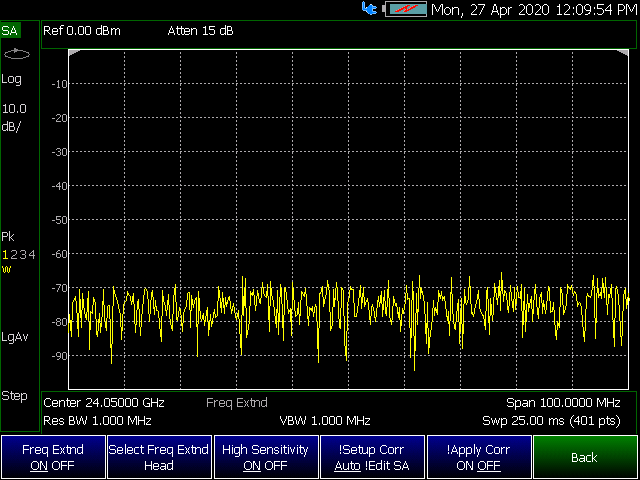This screenshot has height=480, width=640.
Task: Select Ref 0.00 dBm reference level
Action: tap(82, 31)
